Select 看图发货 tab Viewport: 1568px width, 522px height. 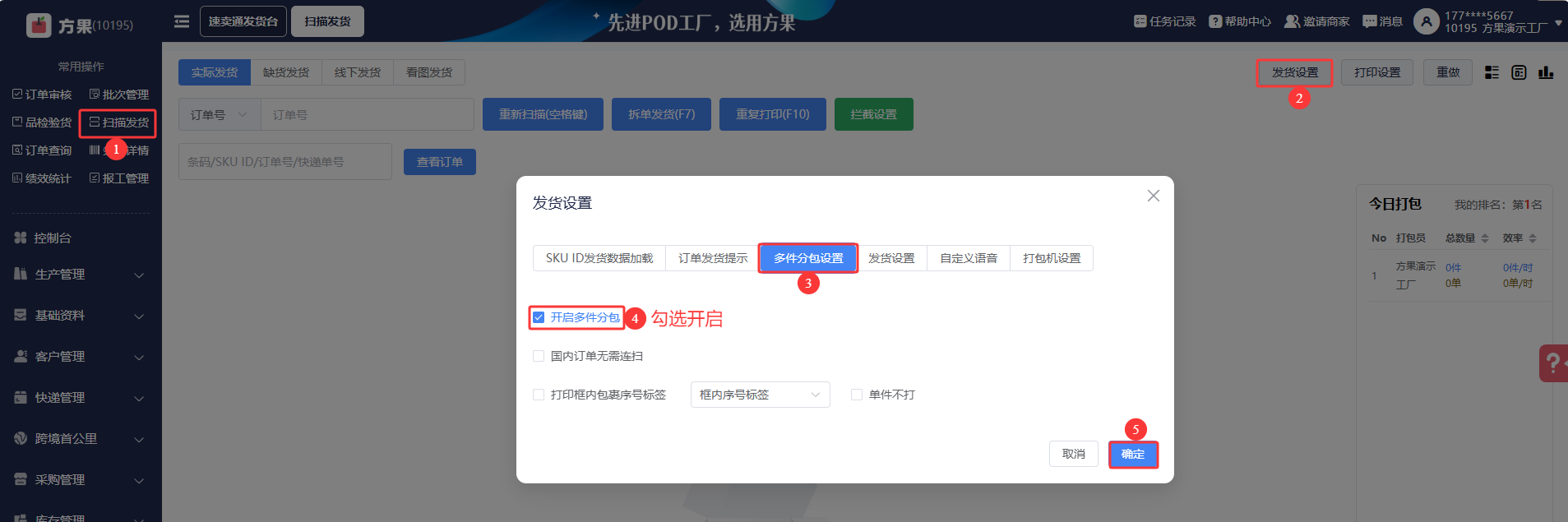point(429,72)
